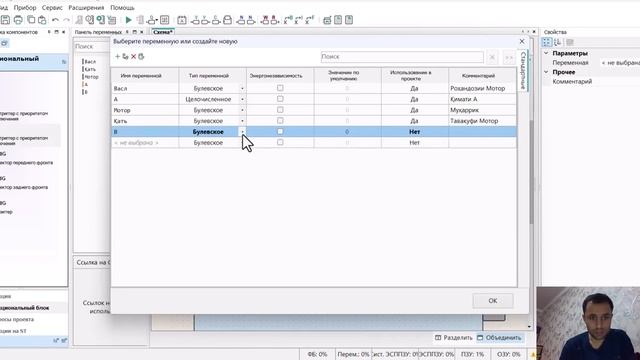Click the comment cell 'Мукаррик'
This screenshot has width=640, height=360.
[x=482, y=110]
